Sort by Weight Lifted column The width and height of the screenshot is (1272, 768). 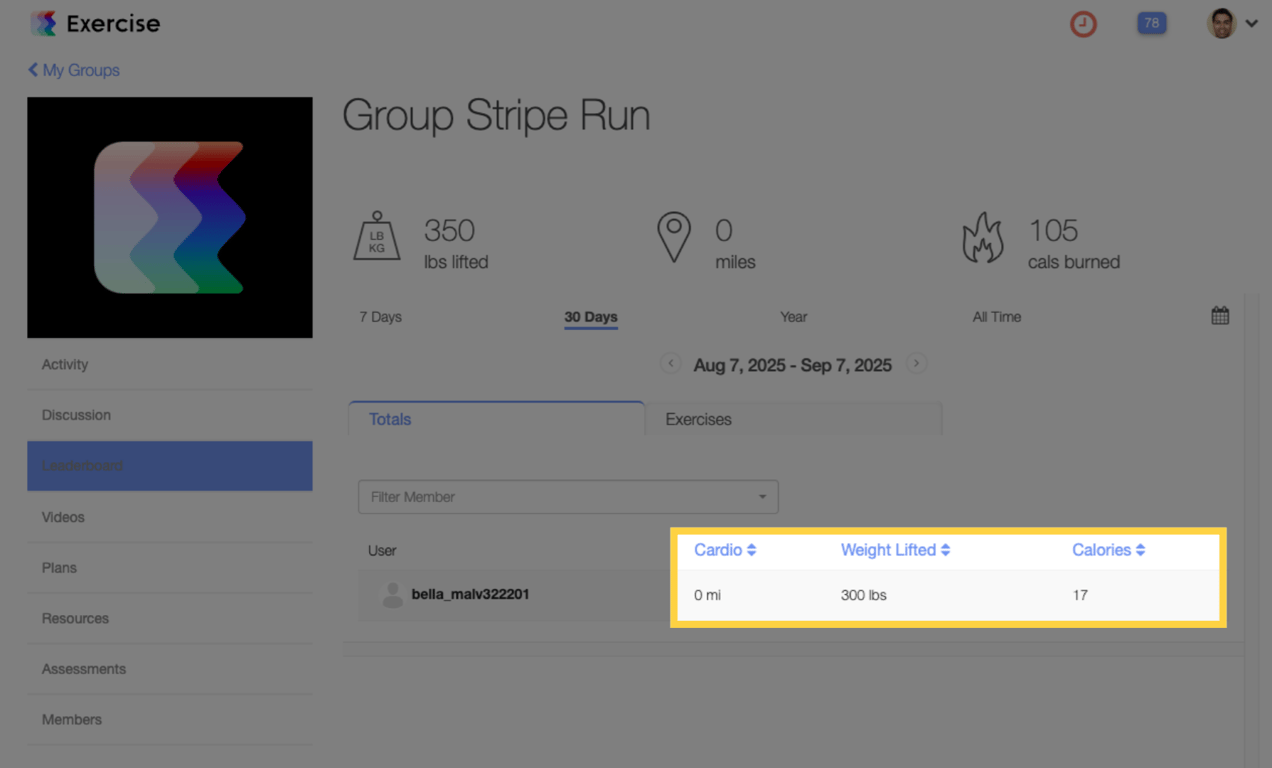click(895, 550)
